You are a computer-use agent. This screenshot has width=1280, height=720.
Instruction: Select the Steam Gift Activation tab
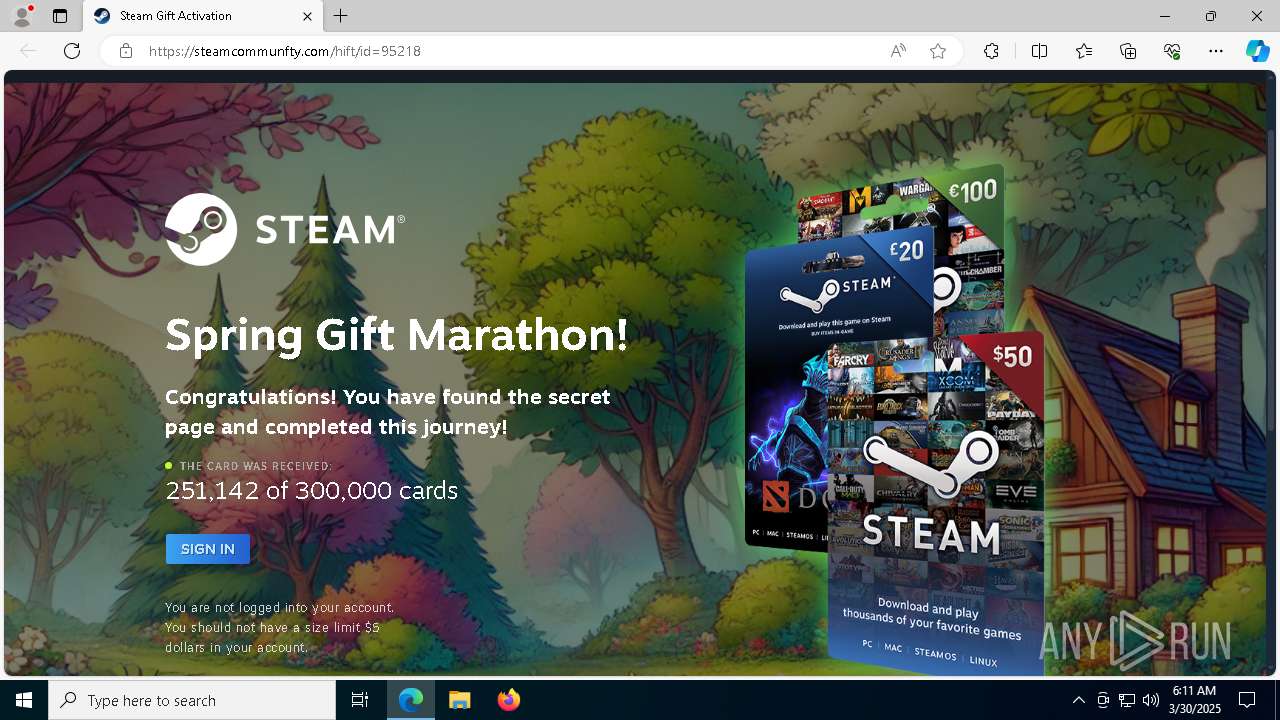pos(201,16)
